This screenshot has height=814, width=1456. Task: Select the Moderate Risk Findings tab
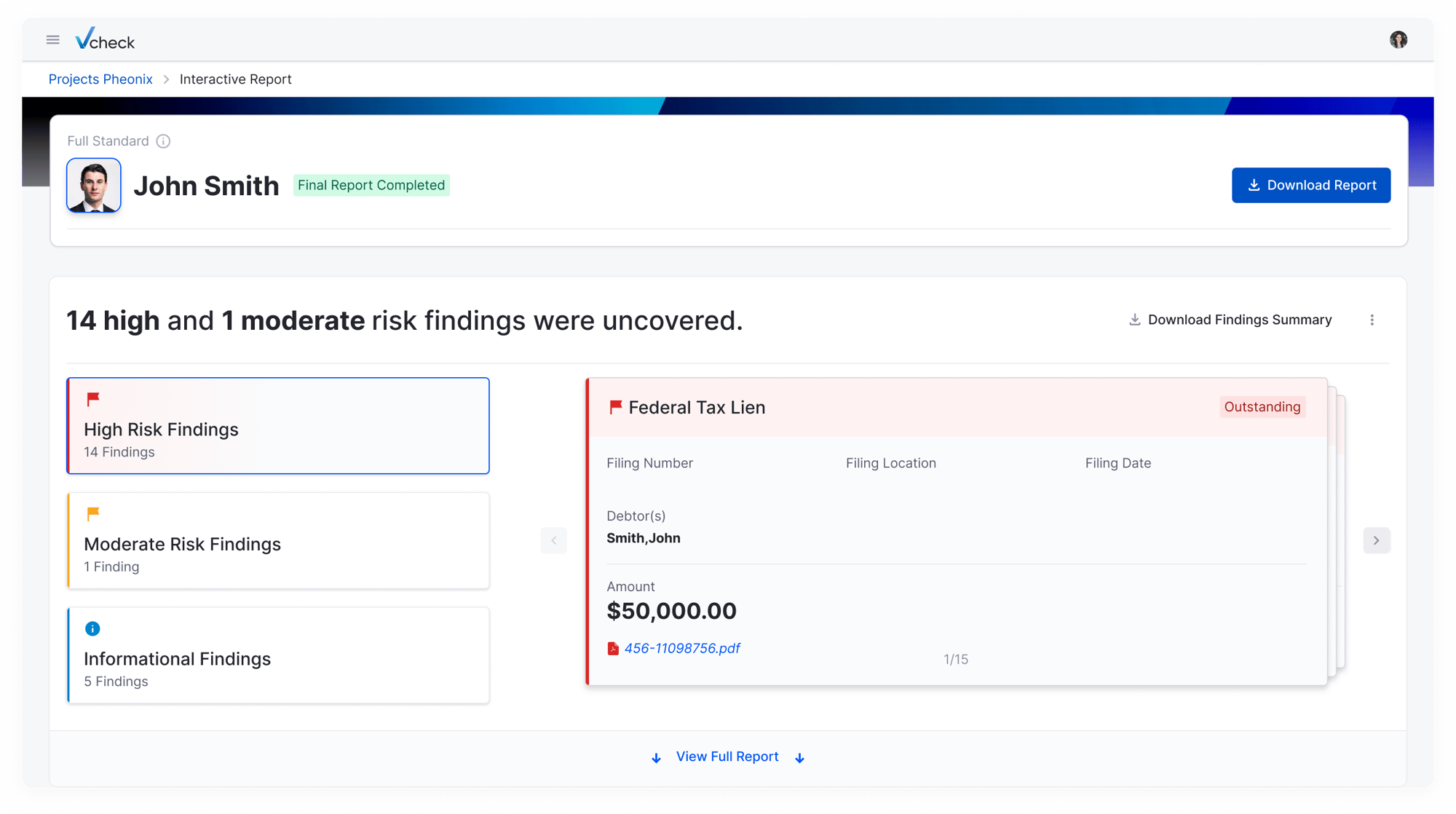pyautogui.click(x=278, y=541)
